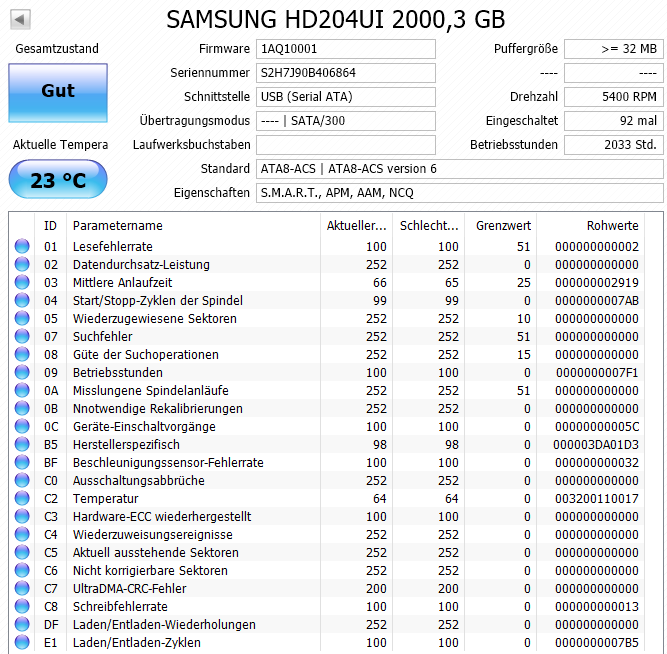Click status orb for Suchfehler row
This screenshot has width=667, height=654.
pyautogui.click(x=22, y=336)
